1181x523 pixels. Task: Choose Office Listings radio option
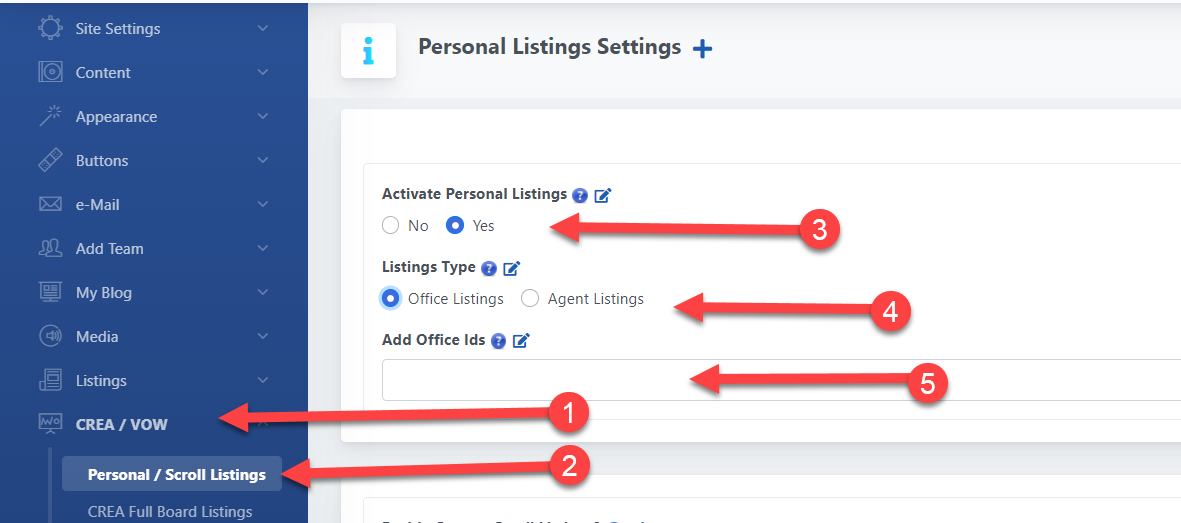[391, 299]
